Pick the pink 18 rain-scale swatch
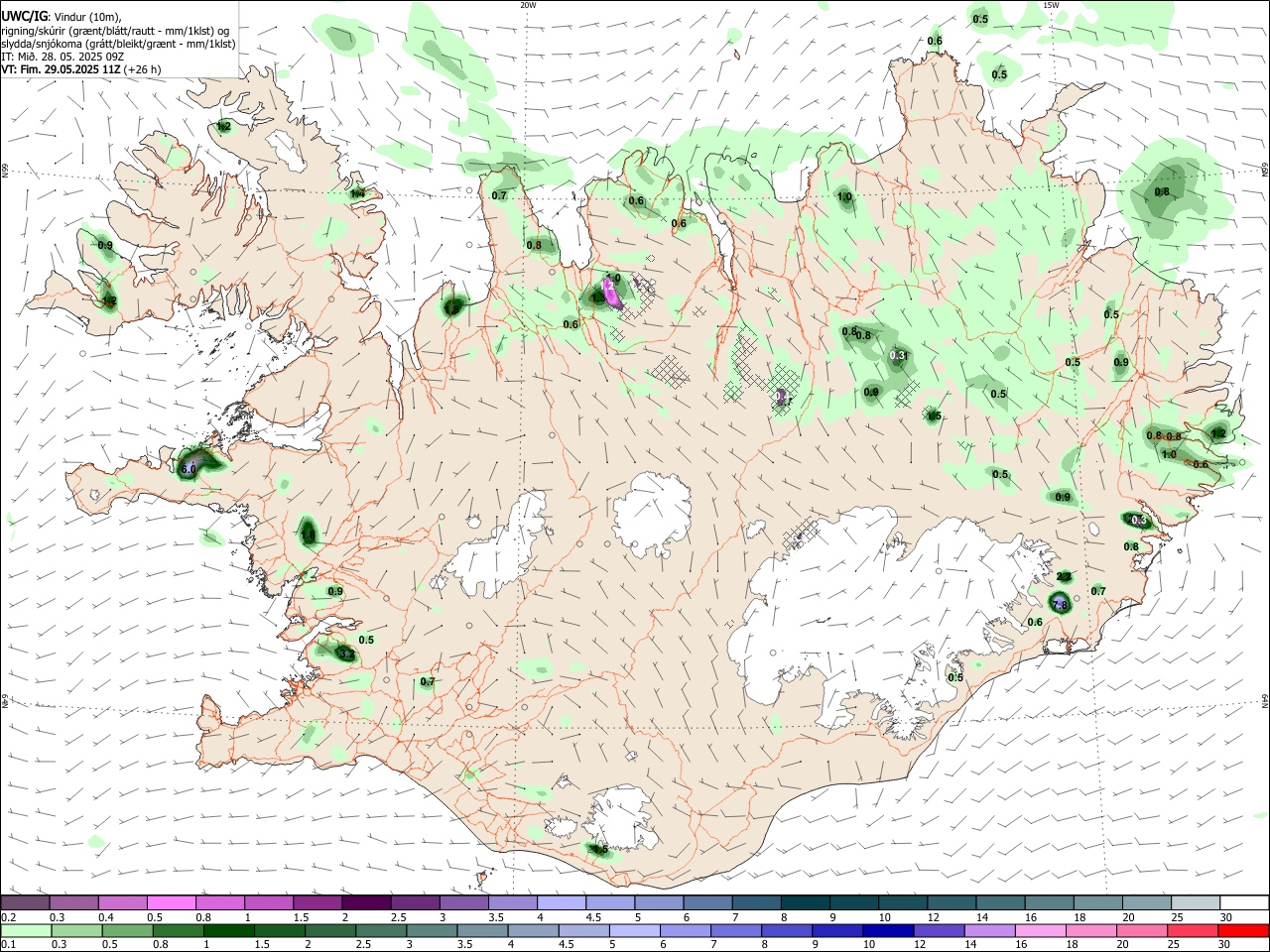This screenshot has width=1270, height=952. tap(1089, 931)
